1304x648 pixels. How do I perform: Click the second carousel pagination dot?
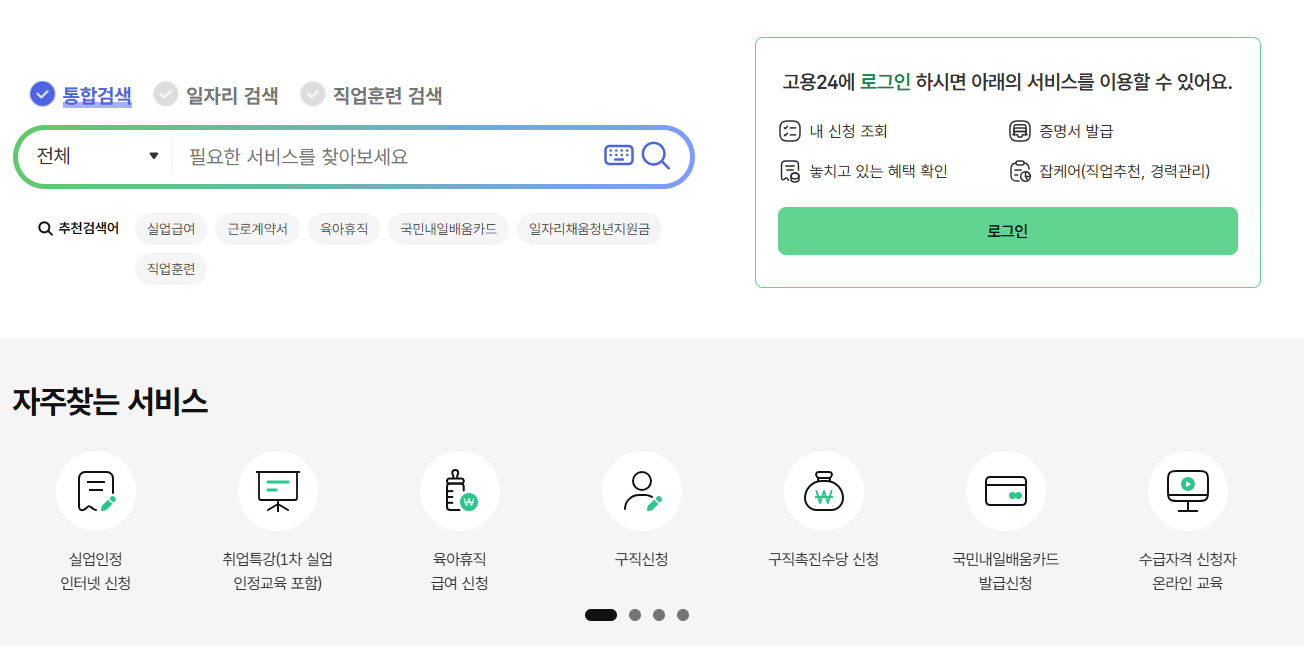coord(635,617)
